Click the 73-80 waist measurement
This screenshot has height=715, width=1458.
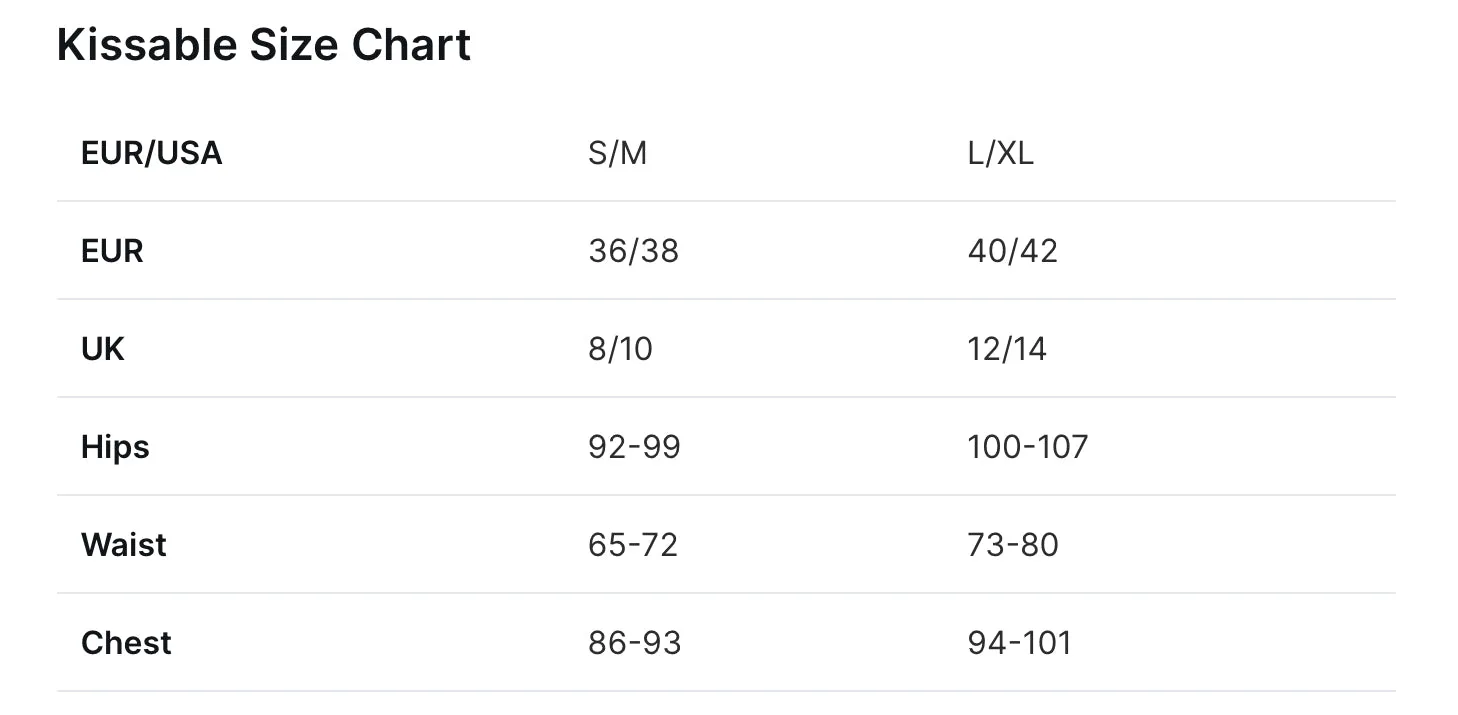point(1012,545)
